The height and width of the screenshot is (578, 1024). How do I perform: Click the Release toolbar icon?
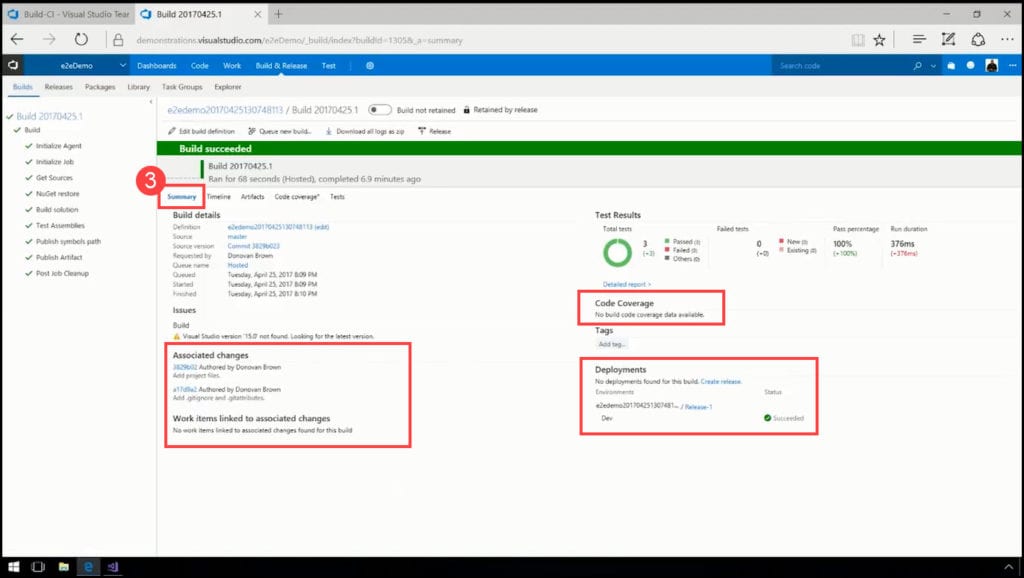(x=422, y=131)
